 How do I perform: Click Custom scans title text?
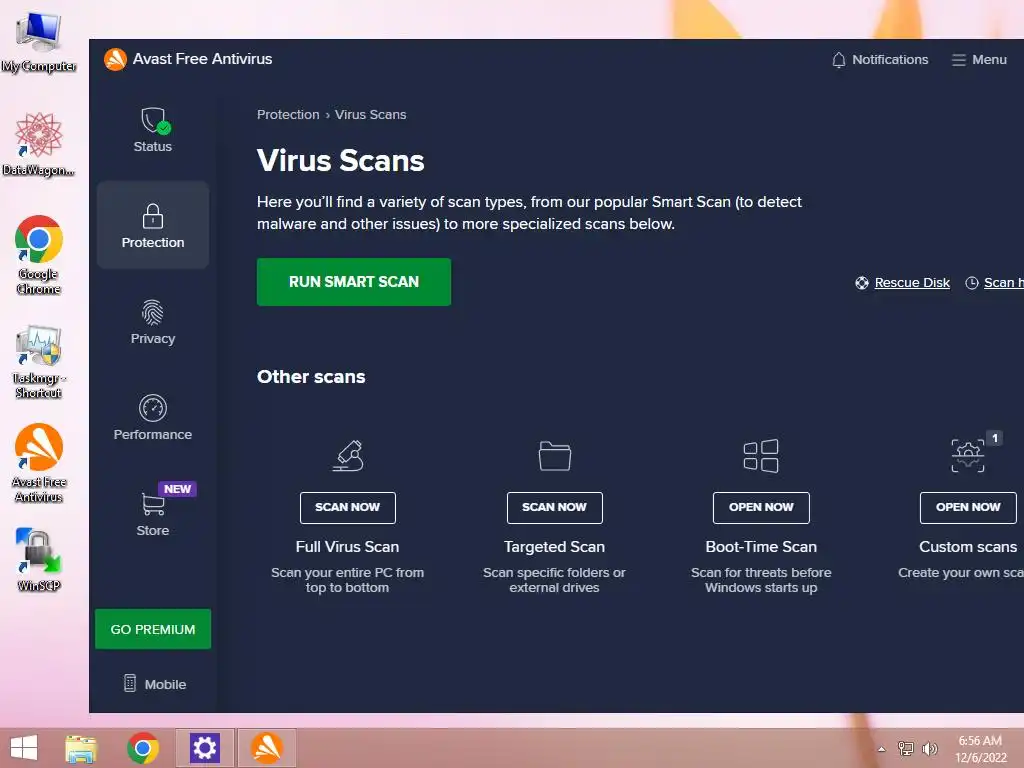click(x=968, y=547)
